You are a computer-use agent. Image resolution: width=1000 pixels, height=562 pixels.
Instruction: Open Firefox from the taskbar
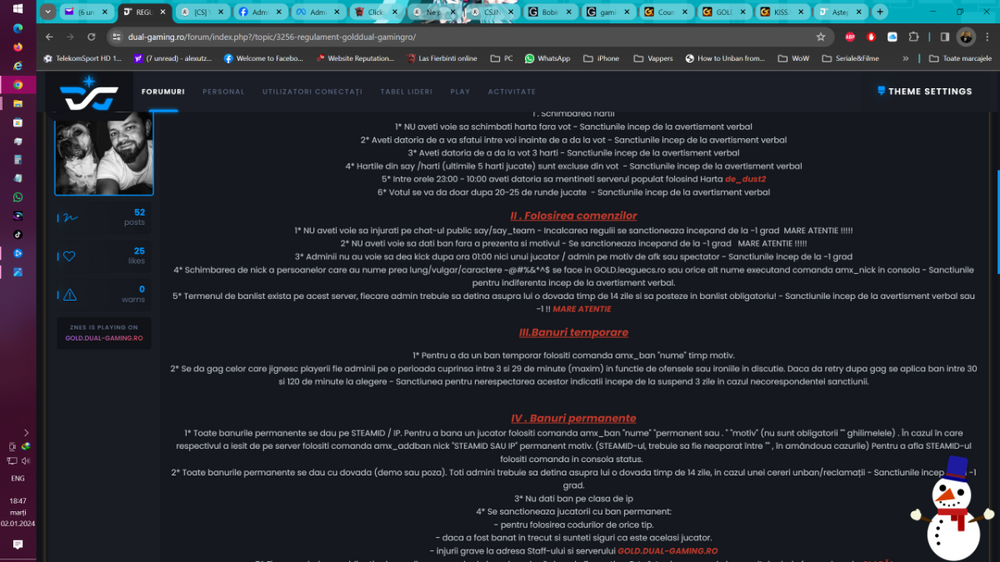18,47
